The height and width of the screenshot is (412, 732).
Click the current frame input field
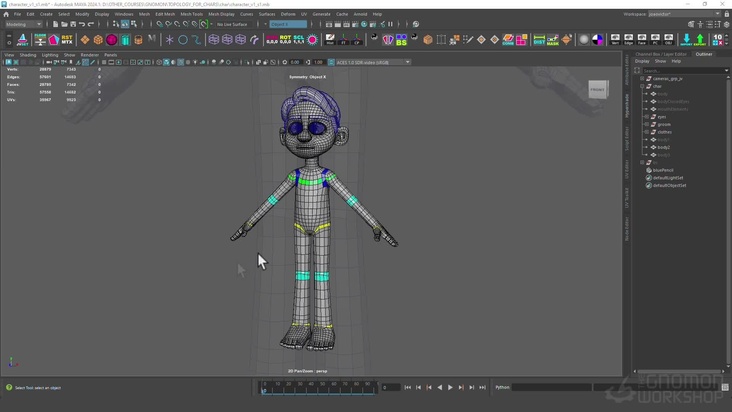tap(391, 387)
